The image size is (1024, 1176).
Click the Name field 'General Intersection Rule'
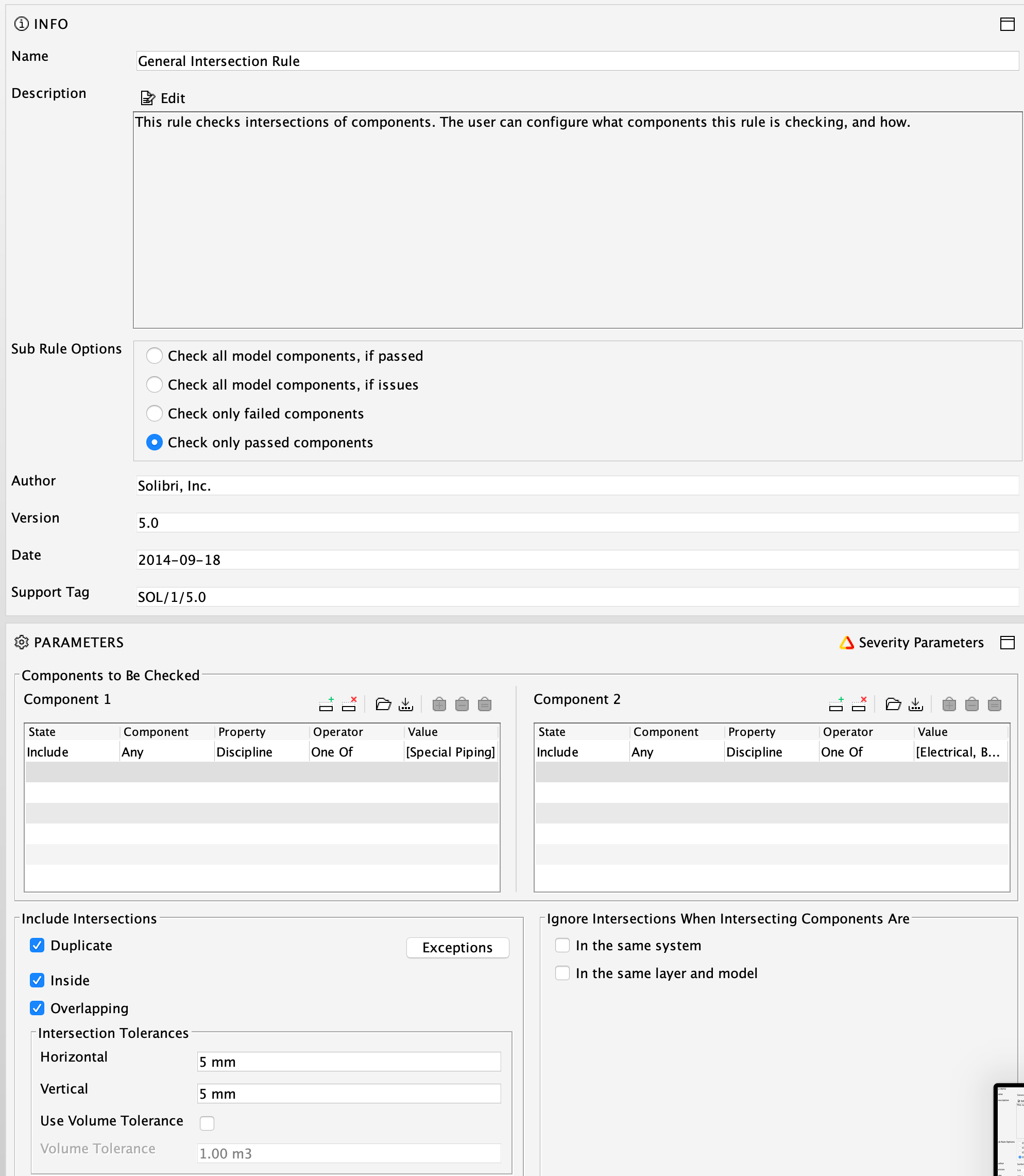577,61
